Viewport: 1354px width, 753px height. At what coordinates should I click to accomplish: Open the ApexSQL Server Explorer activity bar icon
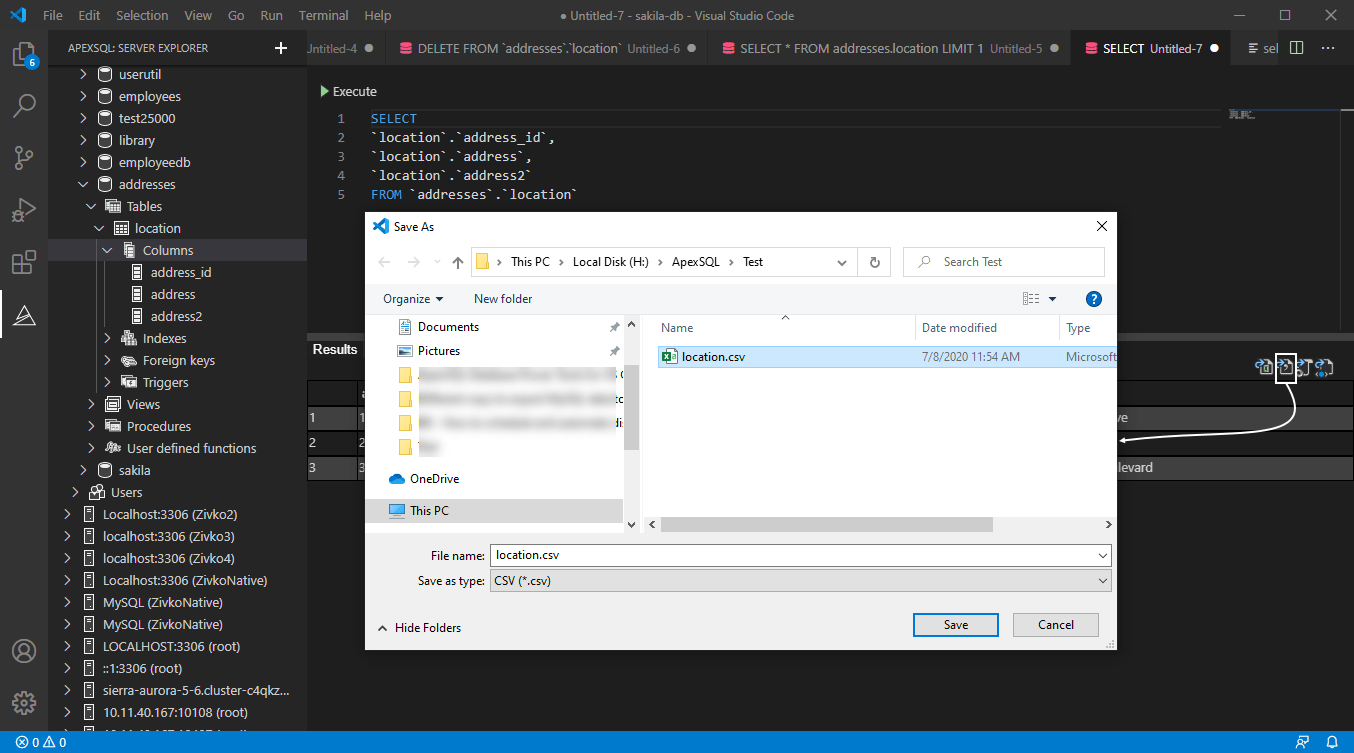(x=24, y=315)
